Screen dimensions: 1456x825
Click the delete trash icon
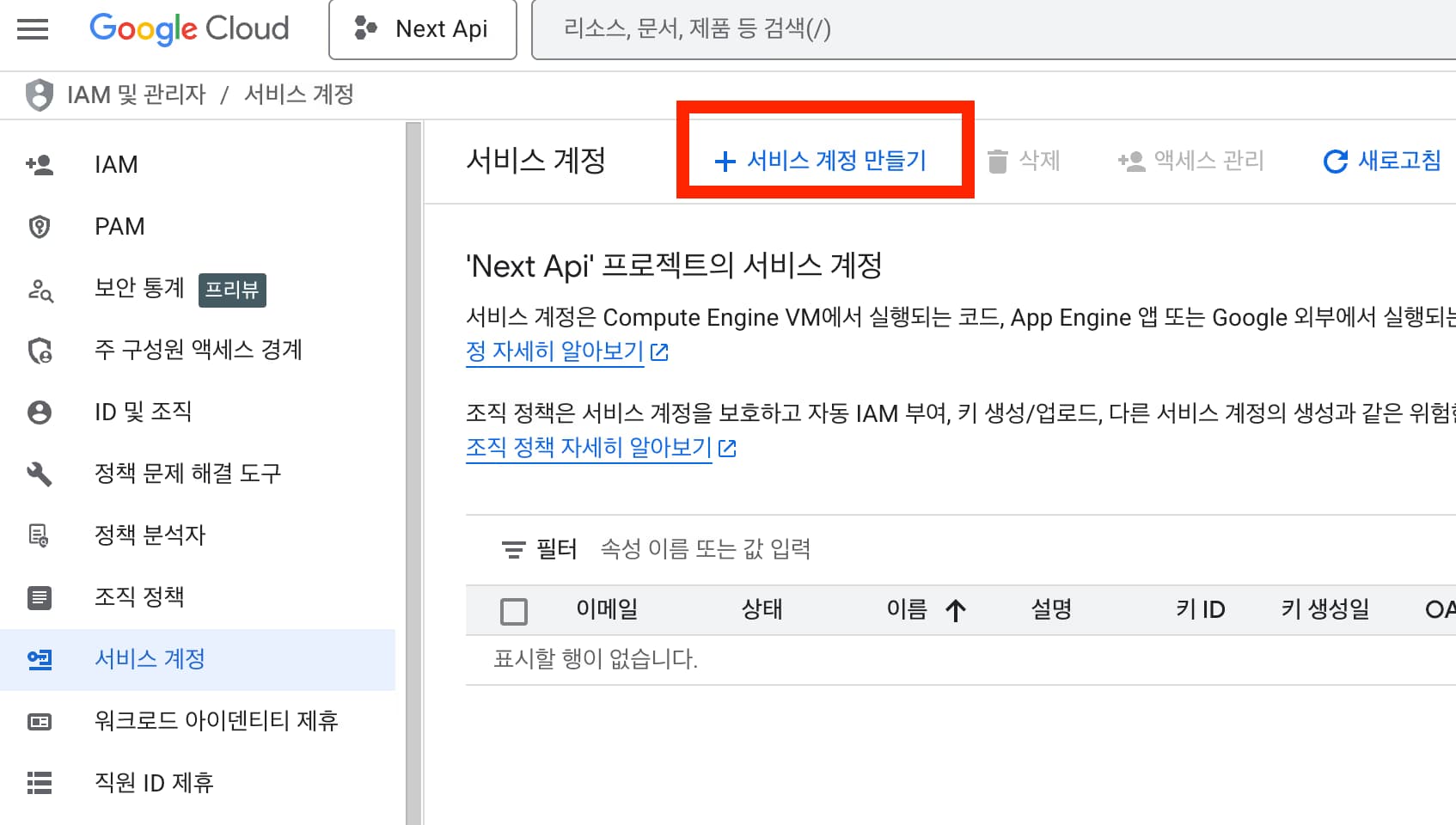pyautogui.click(x=998, y=160)
